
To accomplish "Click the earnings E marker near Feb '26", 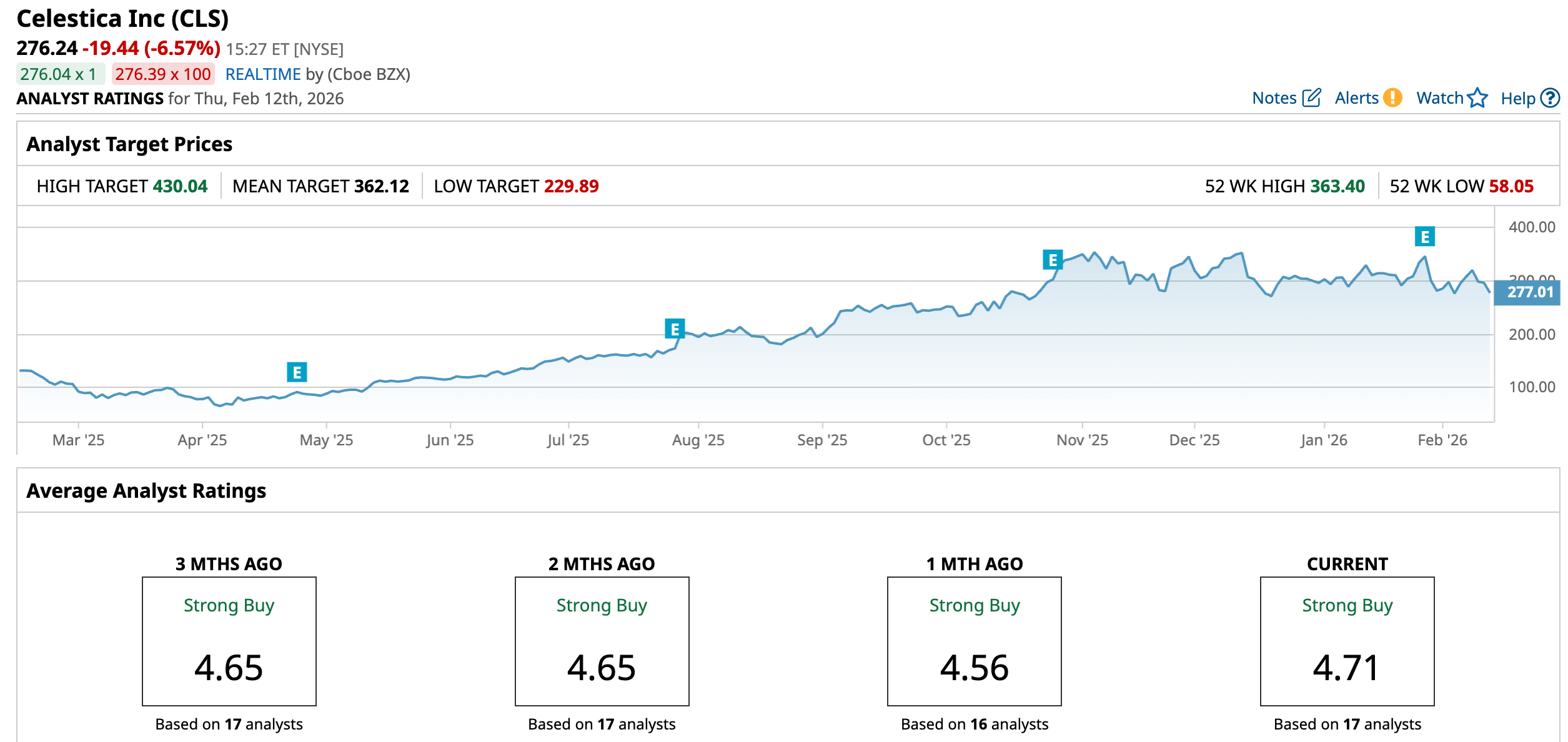I will pyautogui.click(x=1424, y=237).
